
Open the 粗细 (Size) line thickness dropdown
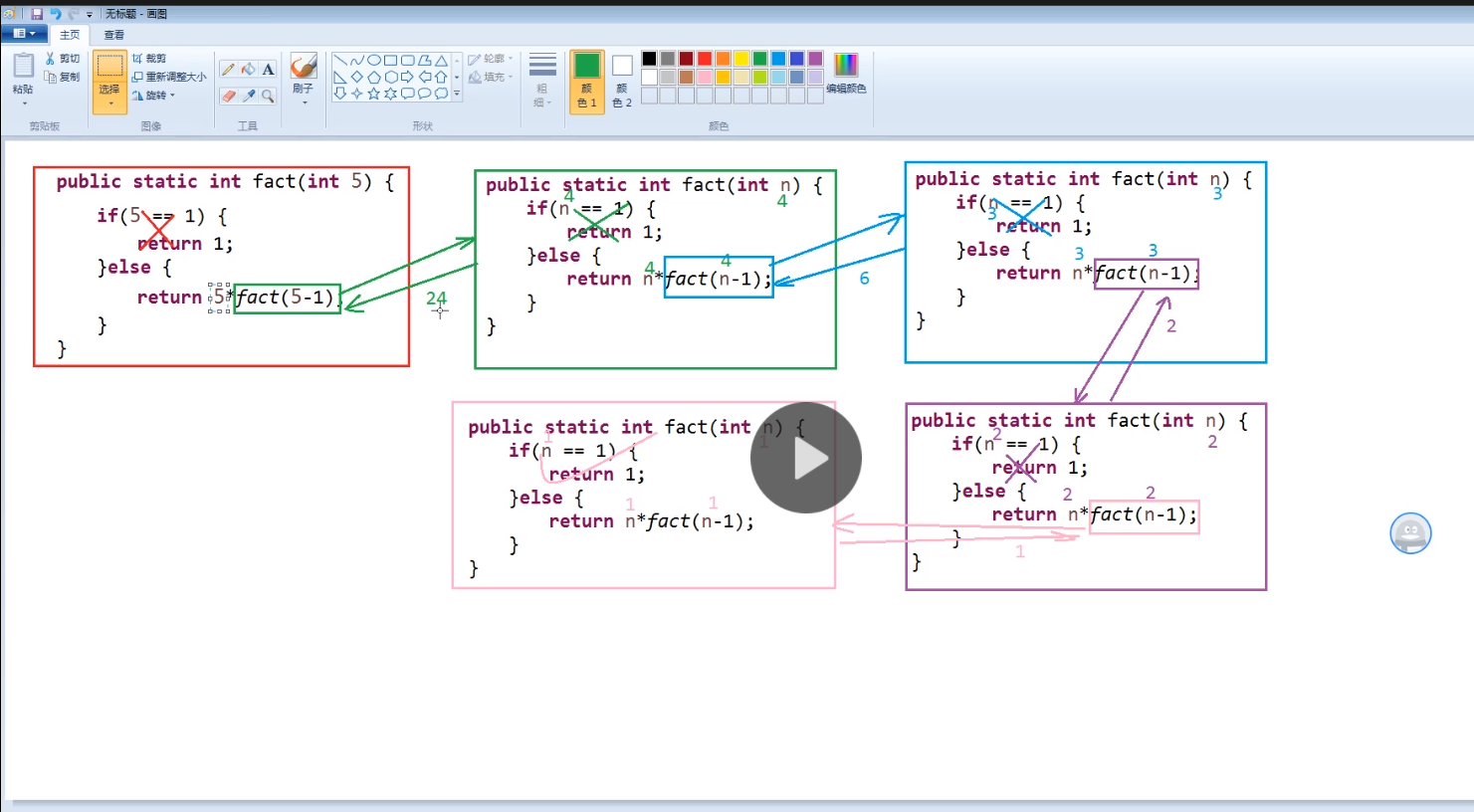click(x=542, y=80)
